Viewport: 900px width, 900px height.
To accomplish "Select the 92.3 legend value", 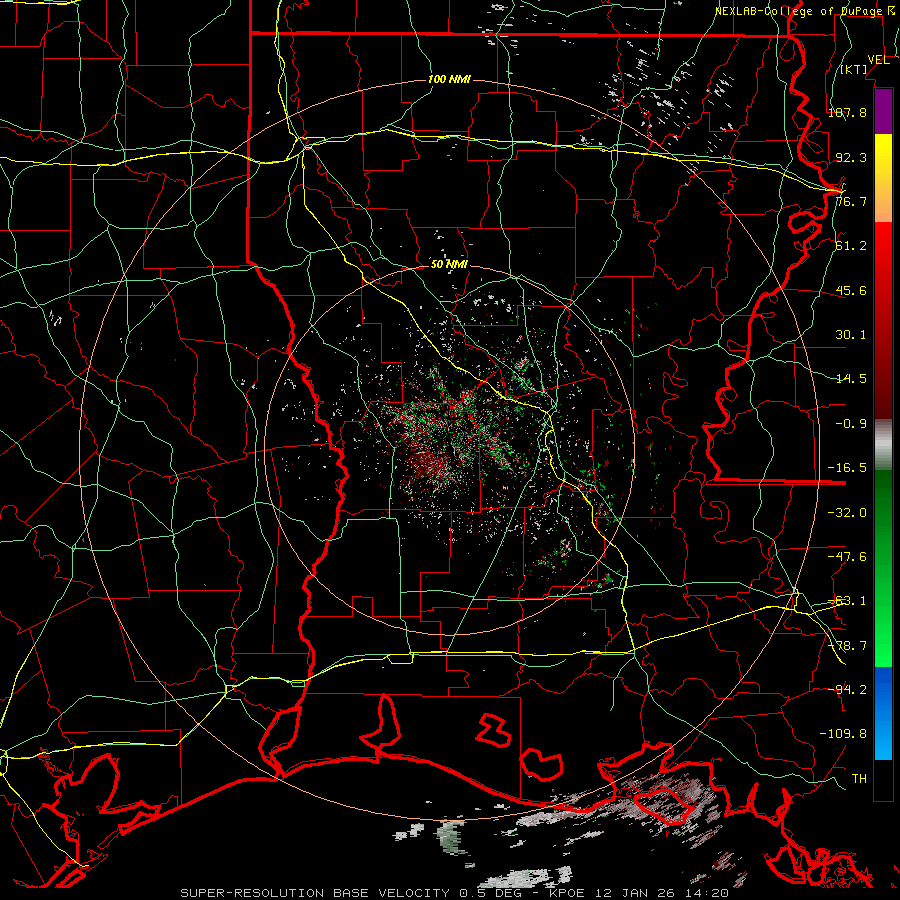I will (851, 157).
